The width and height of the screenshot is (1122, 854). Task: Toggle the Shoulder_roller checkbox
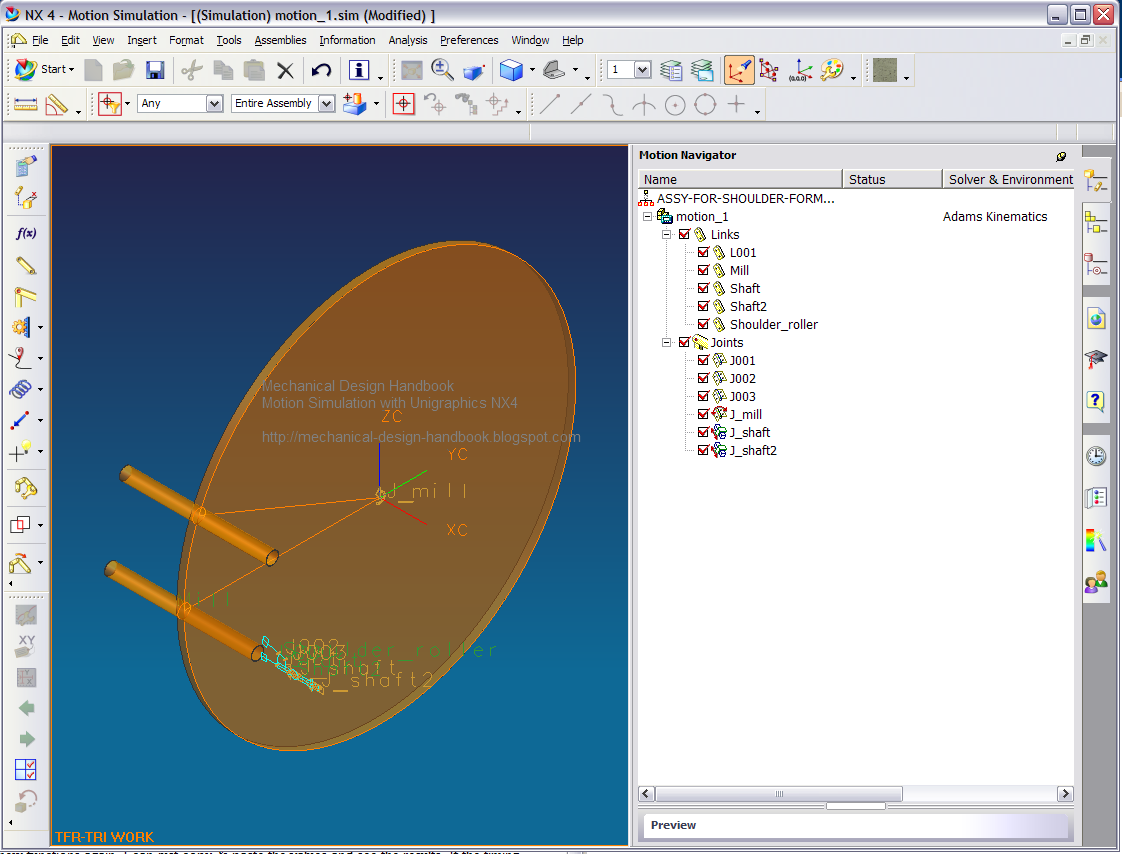[703, 324]
